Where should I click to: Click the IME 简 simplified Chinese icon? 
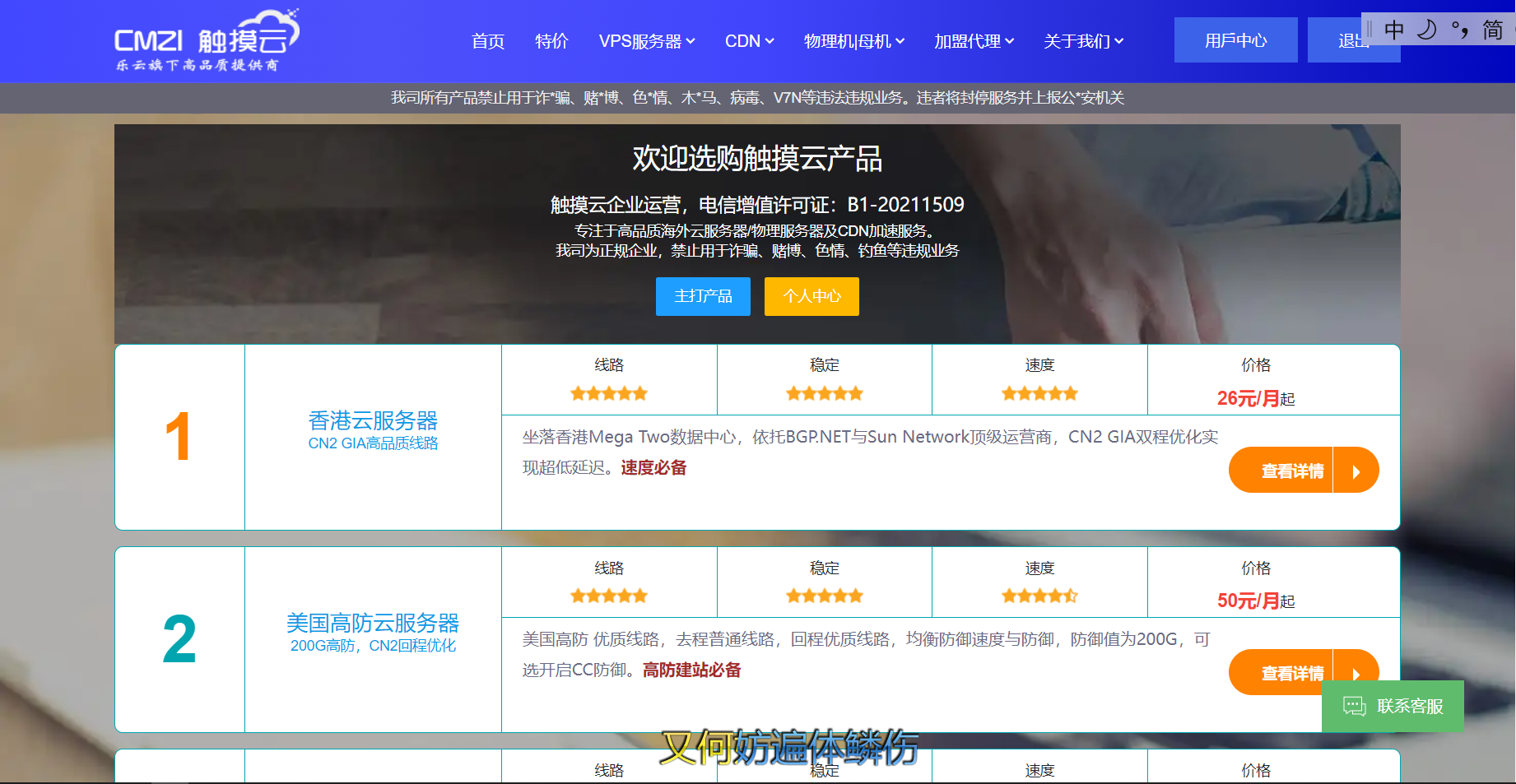click(x=1492, y=30)
